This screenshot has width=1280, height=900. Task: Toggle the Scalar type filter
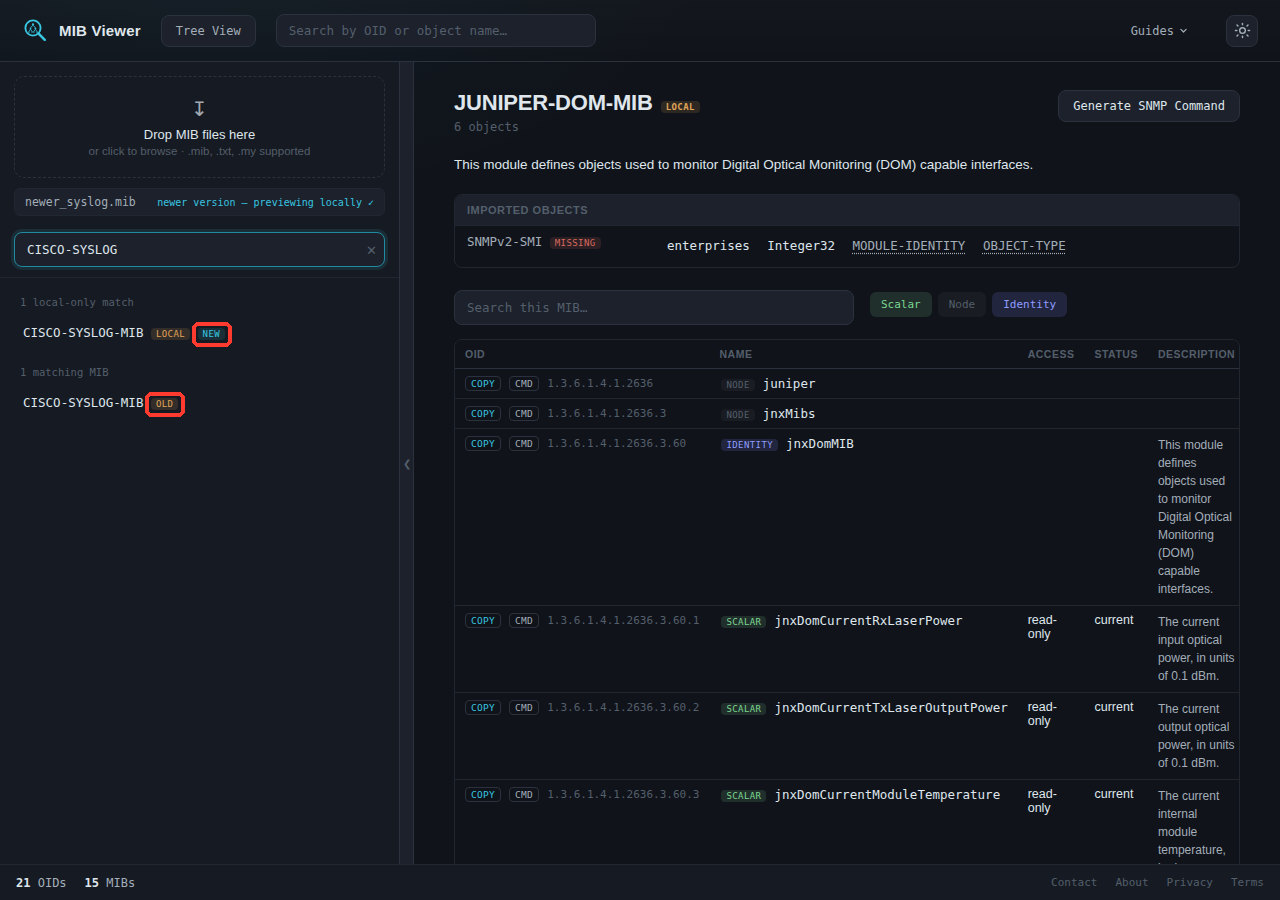click(x=901, y=305)
